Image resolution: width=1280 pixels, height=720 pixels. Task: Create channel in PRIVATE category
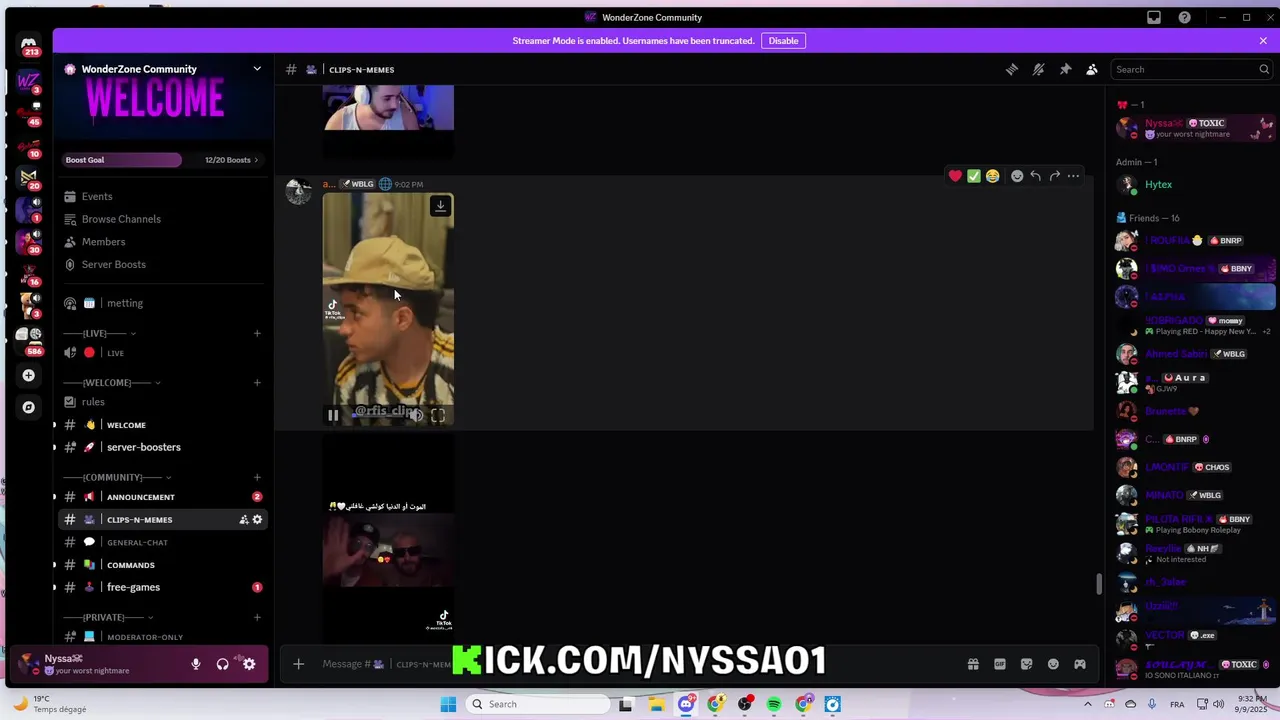pyautogui.click(x=257, y=617)
